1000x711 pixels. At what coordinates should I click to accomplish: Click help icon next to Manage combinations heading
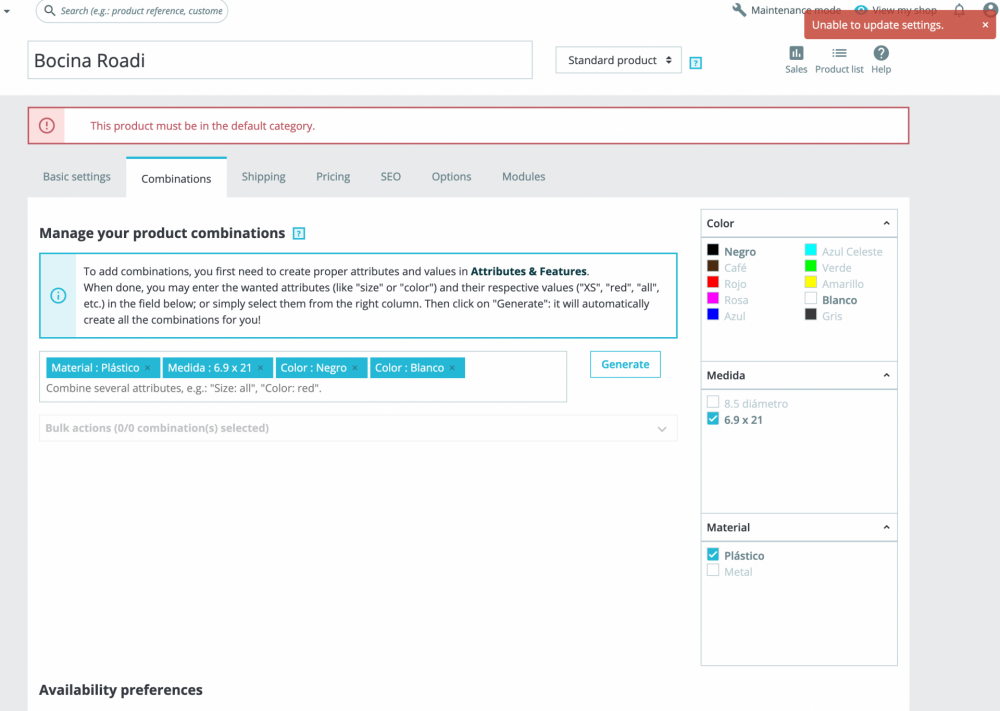point(298,233)
